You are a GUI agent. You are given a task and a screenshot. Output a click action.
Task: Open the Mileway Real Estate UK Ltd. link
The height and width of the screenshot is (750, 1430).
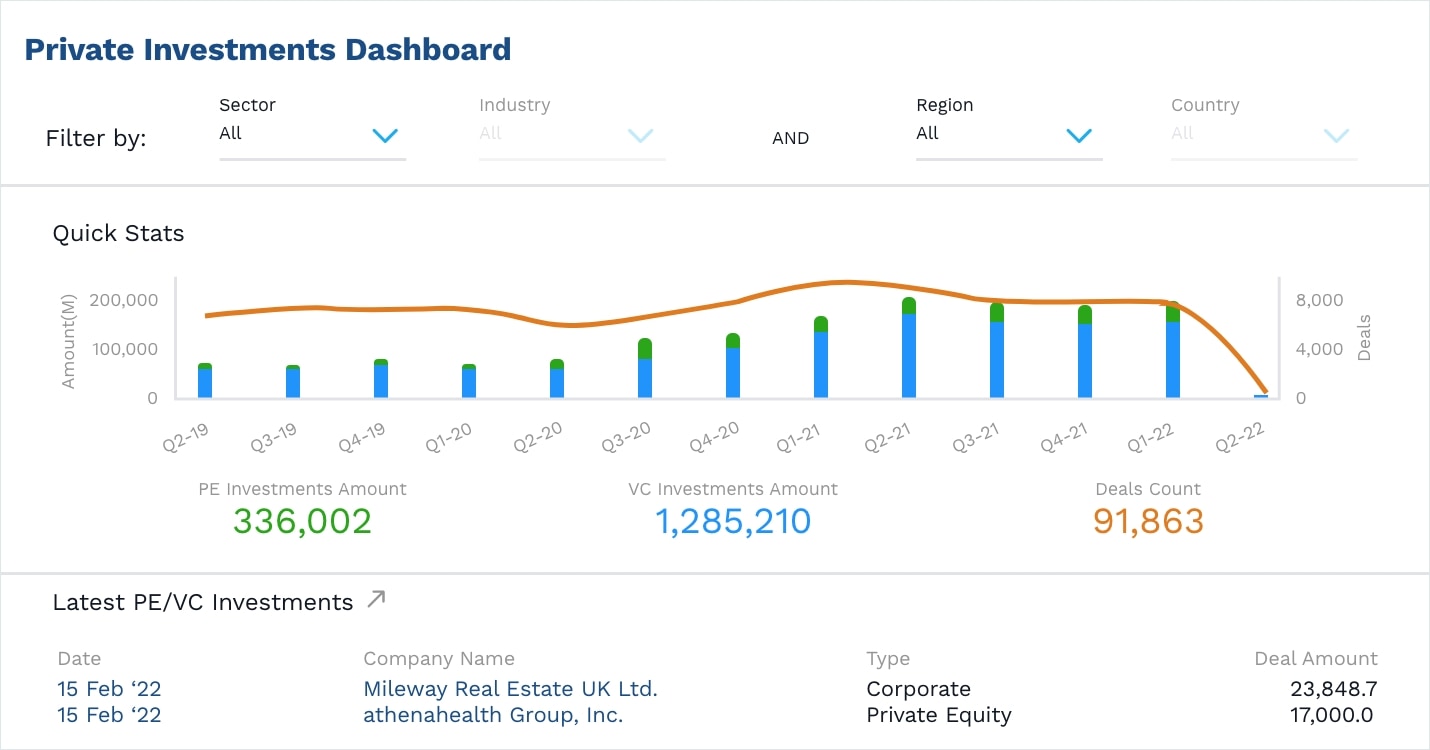click(510, 688)
